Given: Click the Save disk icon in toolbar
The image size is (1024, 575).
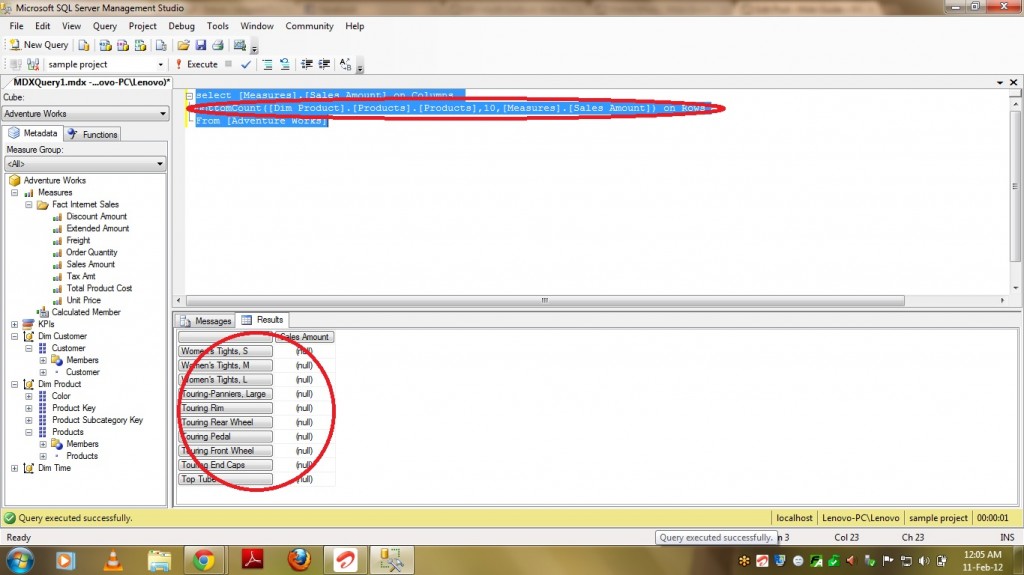Looking at the screenshot, I should click(201, 45).
